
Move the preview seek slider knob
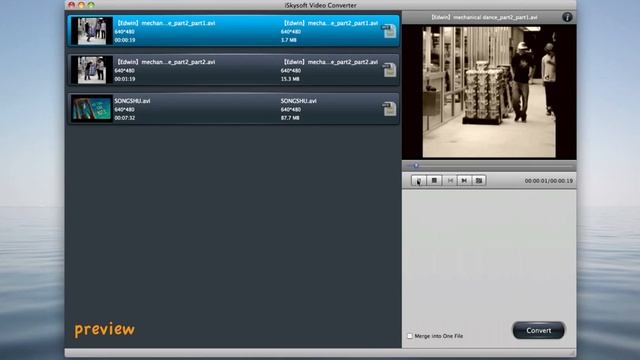click(x=416, y=165)
